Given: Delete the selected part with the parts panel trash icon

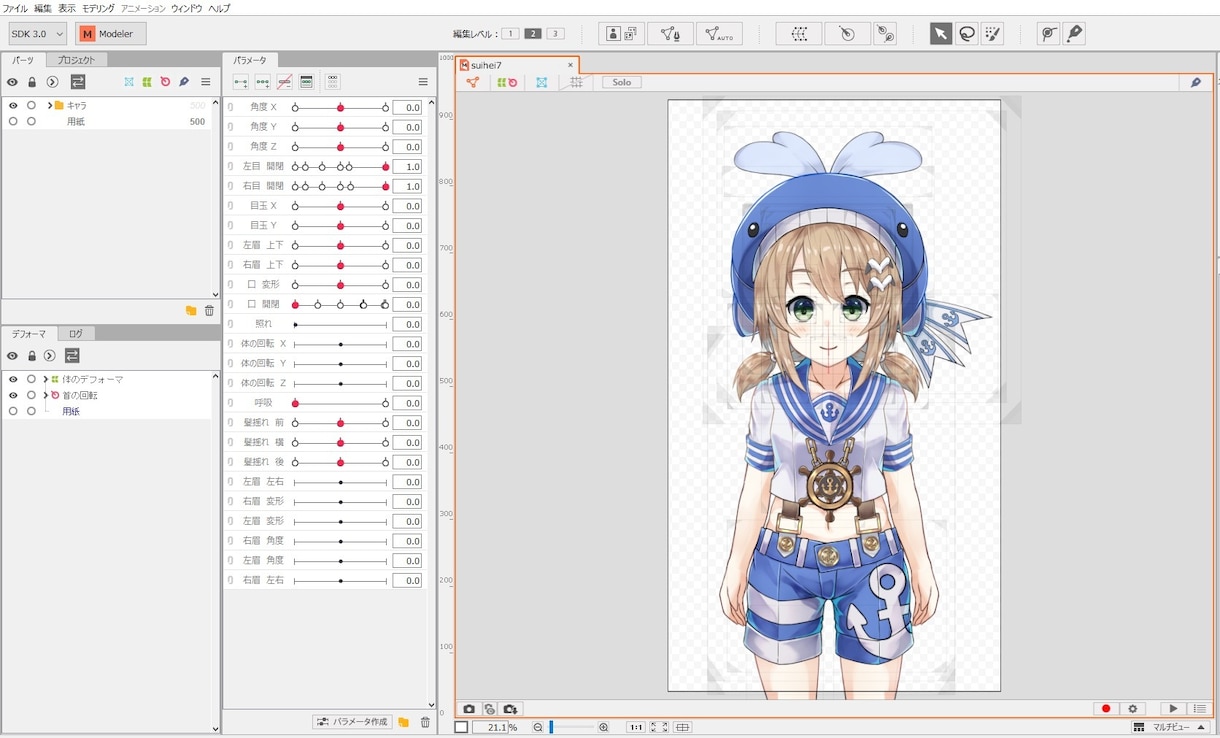Looking at the screenshot, I should pos(209,311).
